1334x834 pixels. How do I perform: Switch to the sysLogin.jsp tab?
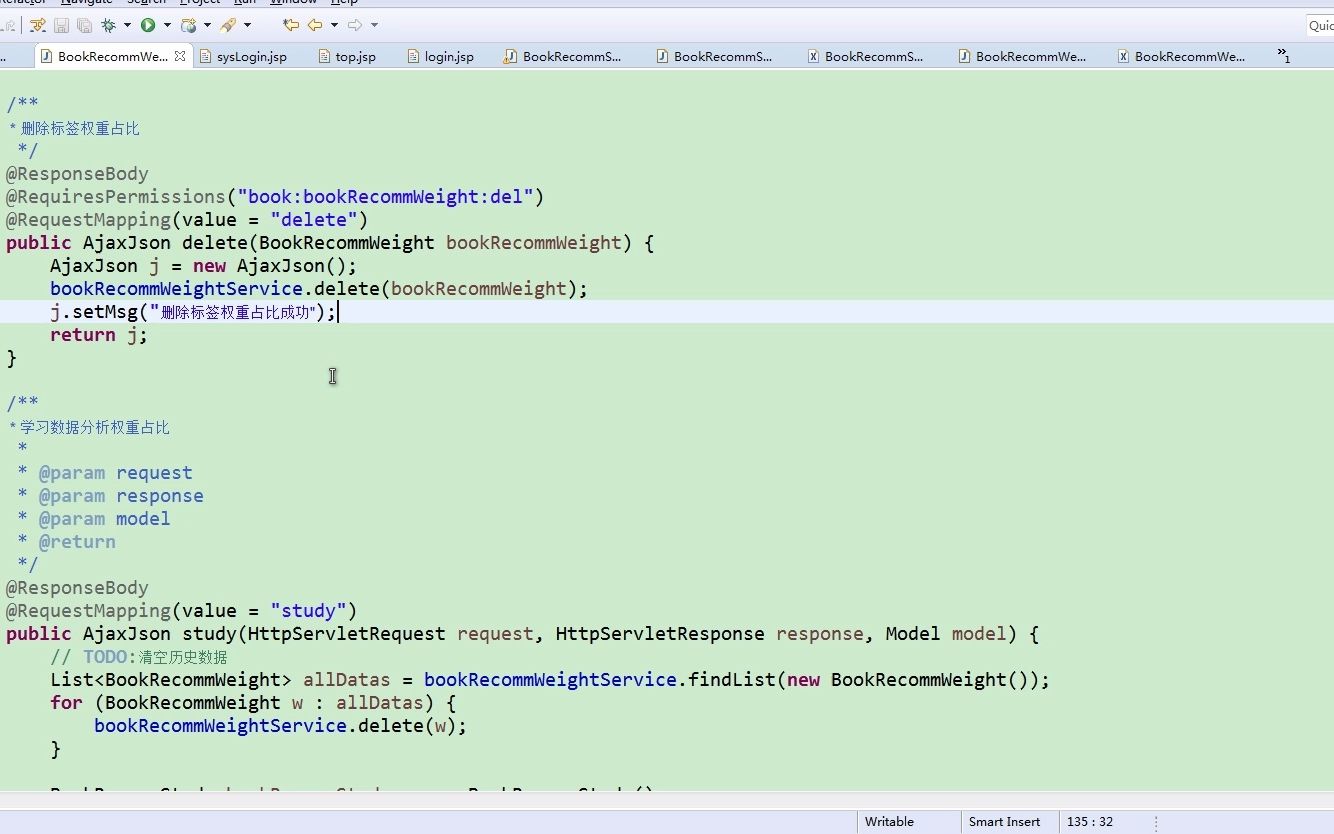tap(243, 57)
